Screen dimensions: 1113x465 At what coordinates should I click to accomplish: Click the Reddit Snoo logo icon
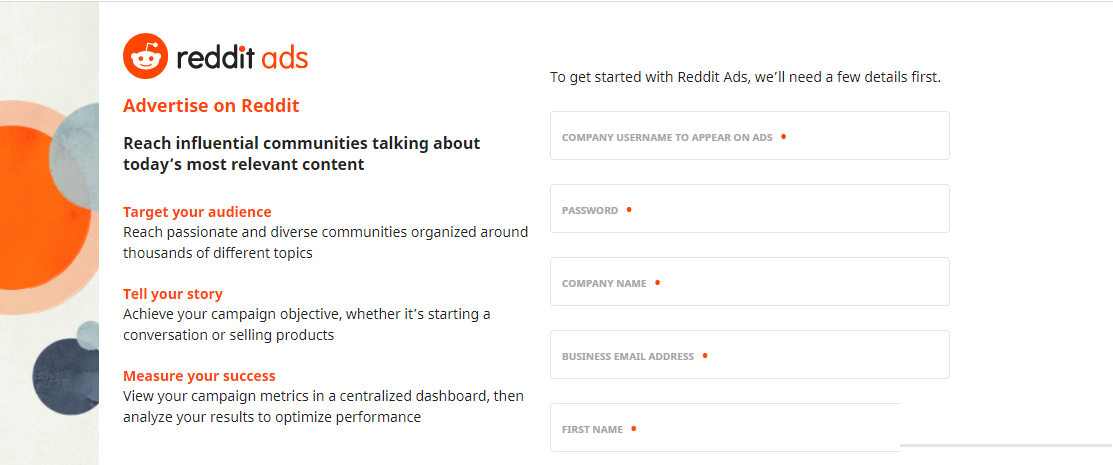pyautogui.click(x=146, y=56)
